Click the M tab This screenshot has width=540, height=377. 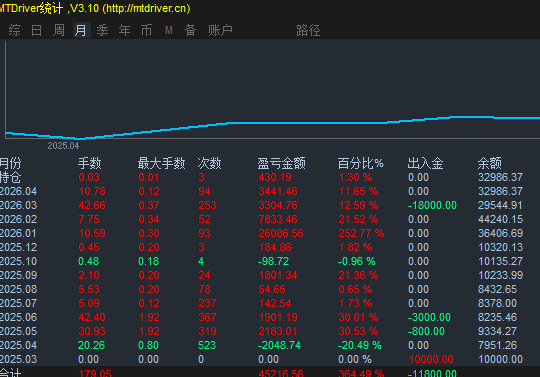coord(168,30)
